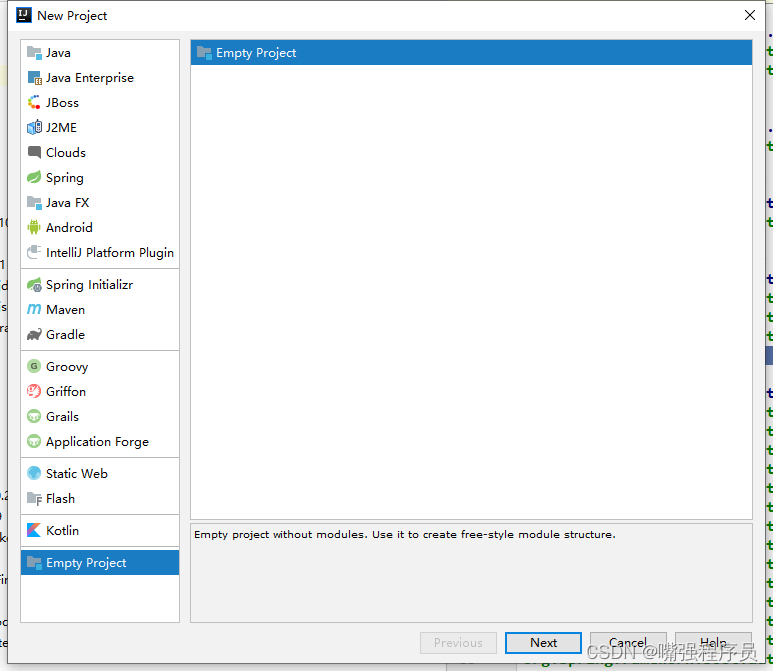Viewport: 773px width, 671px height.
Task: Select Application Forge entry
Action: [x=100, y=441]
